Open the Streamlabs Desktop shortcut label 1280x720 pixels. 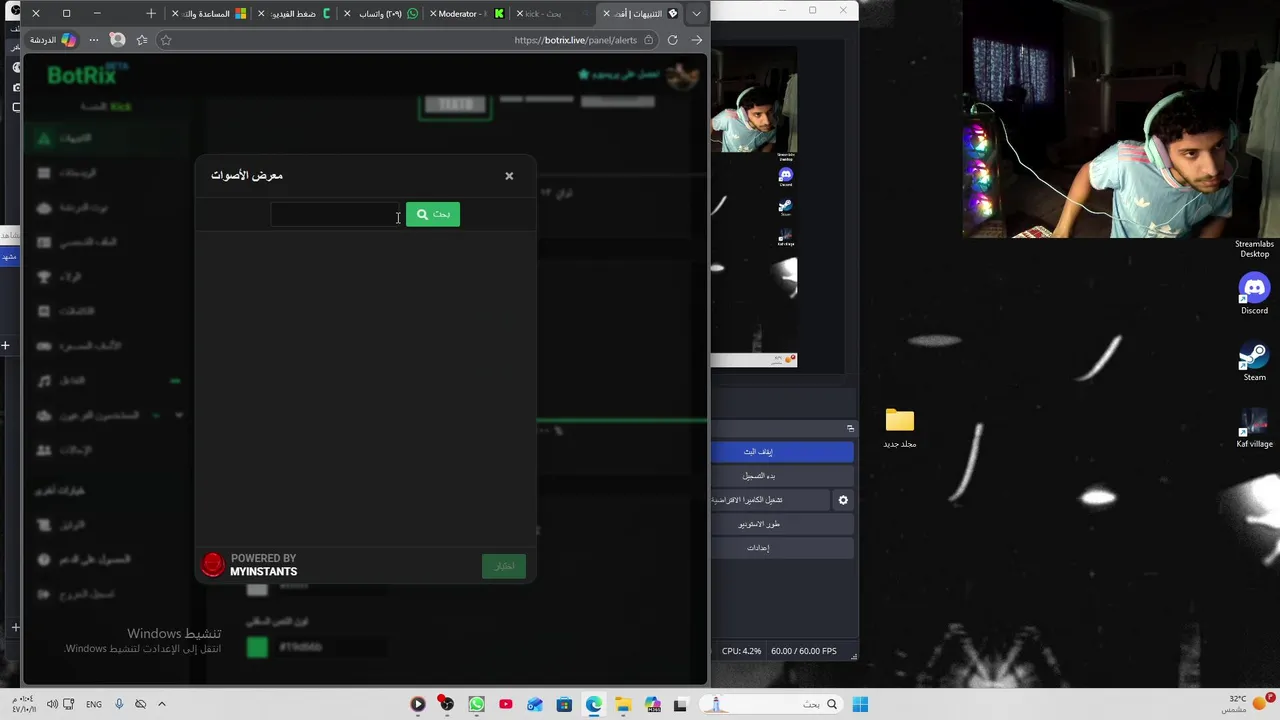(x=1254, y=249)
